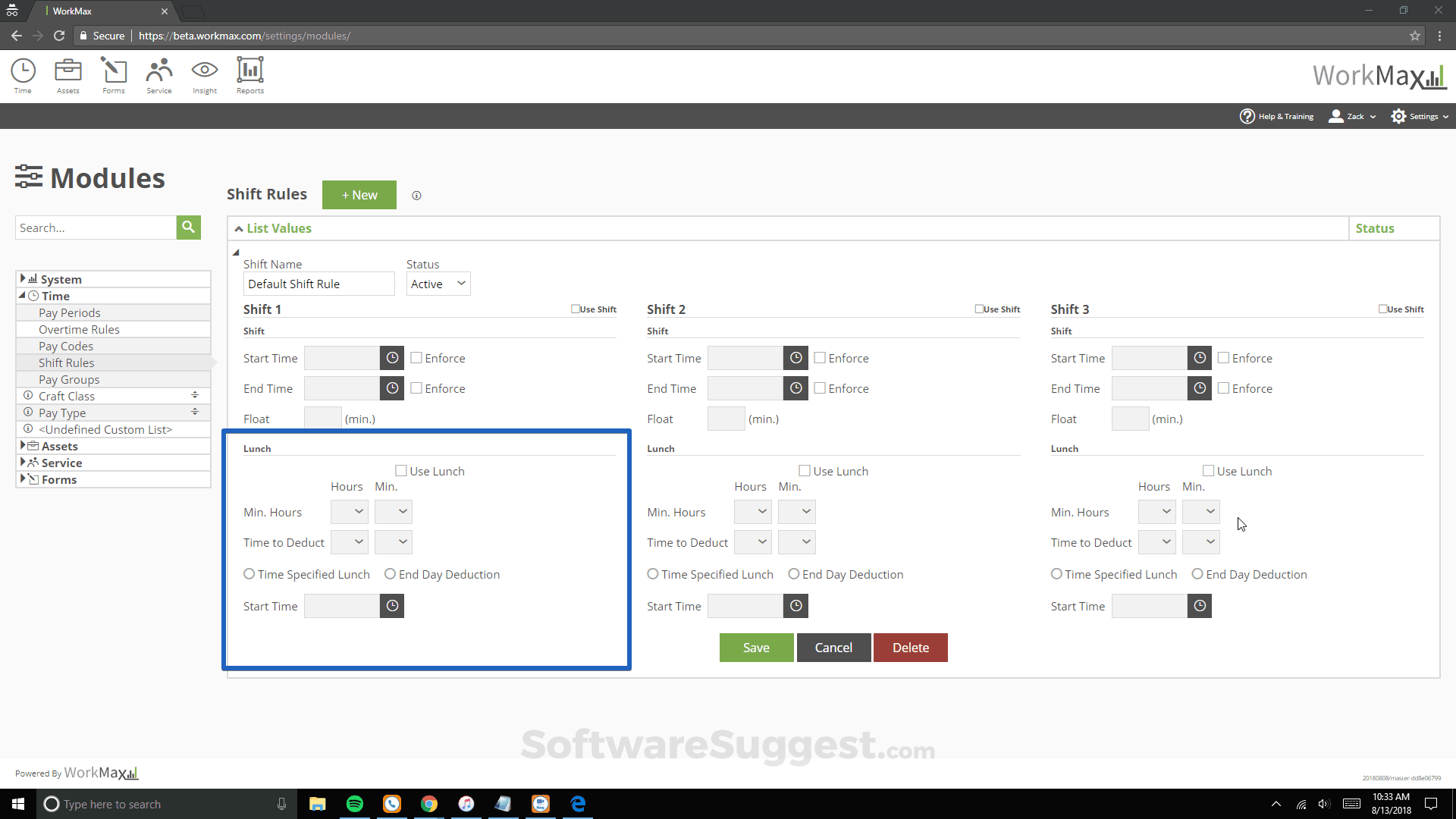Image resolution: width=1456 pixels, height=819 pixels.
Task: Click the search magnifier icon
Action: [x=188, y=227]
